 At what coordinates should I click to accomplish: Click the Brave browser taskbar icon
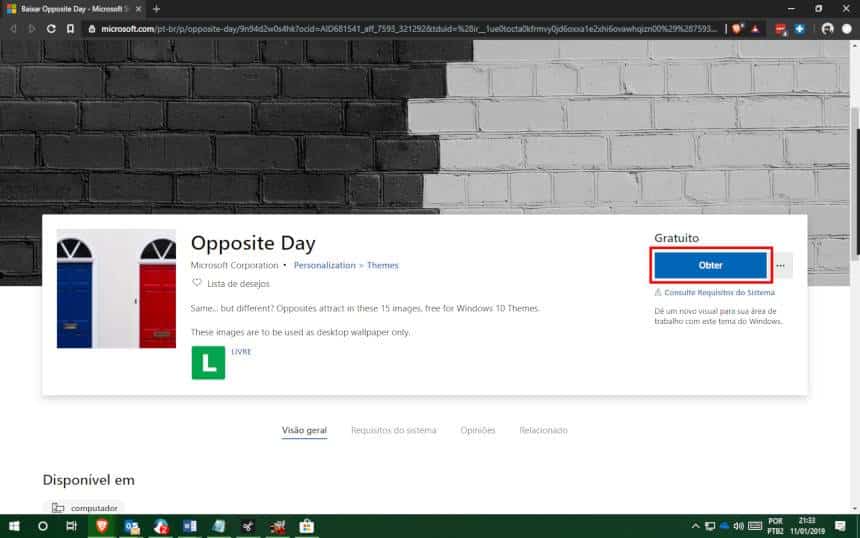click(x=102, y=526)
